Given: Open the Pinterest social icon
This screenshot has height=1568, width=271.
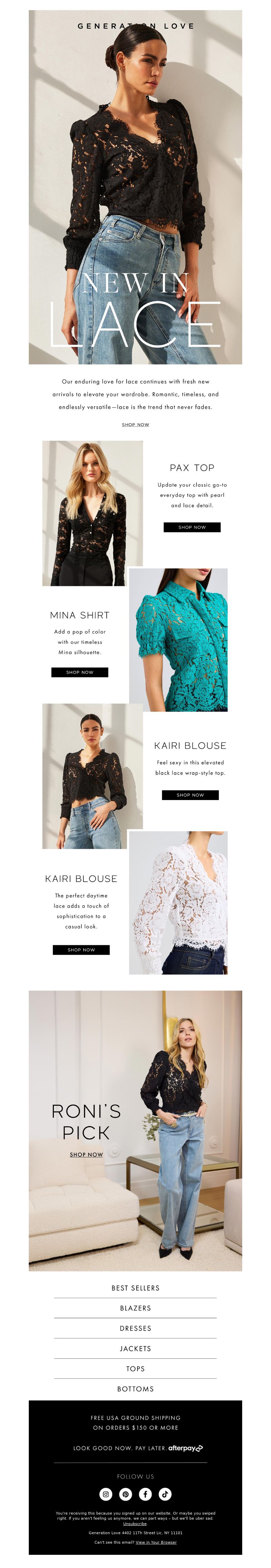Looking at the screenshot, I should (x=126, y=1494).
